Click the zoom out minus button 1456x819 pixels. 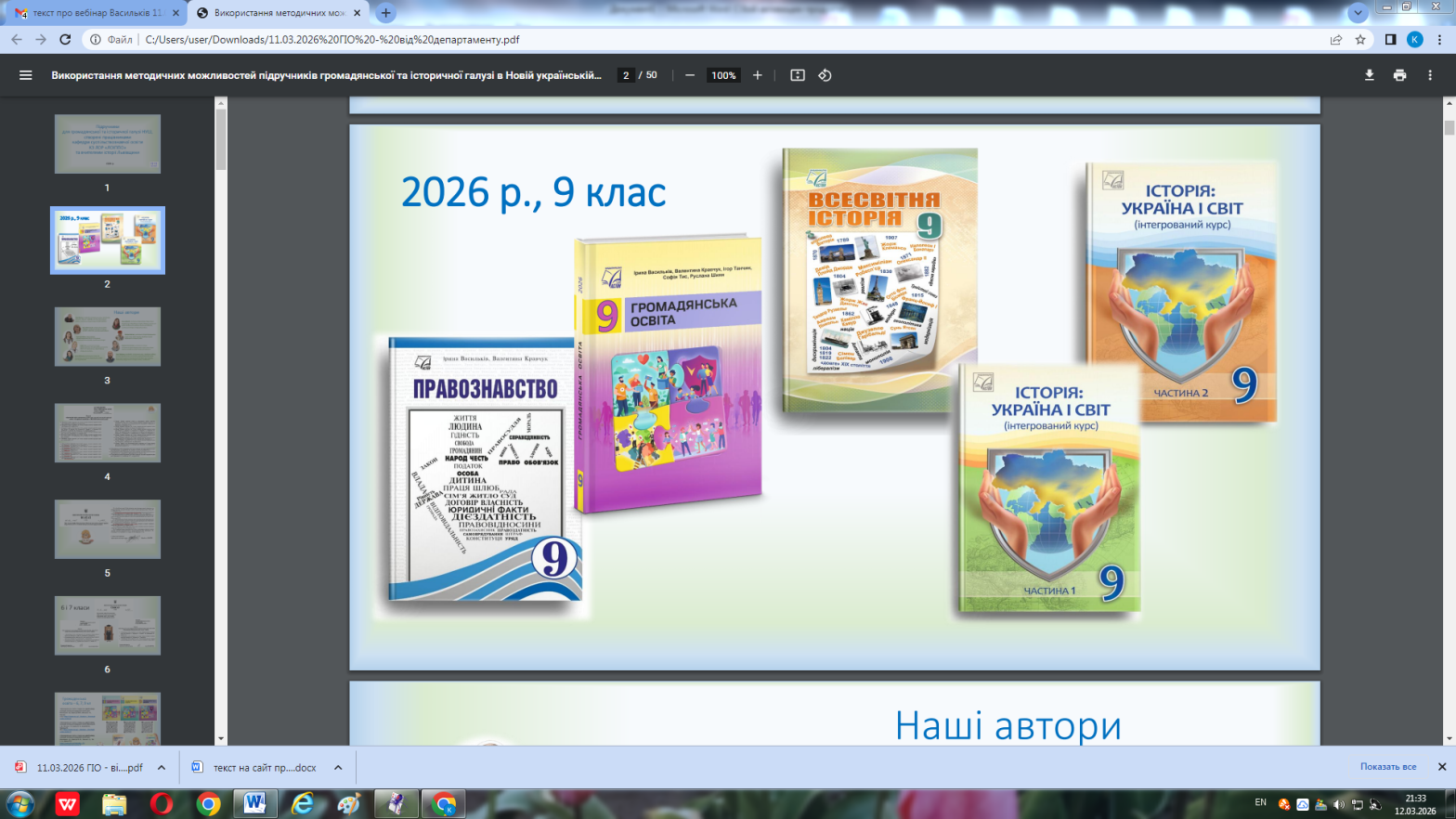690,75
